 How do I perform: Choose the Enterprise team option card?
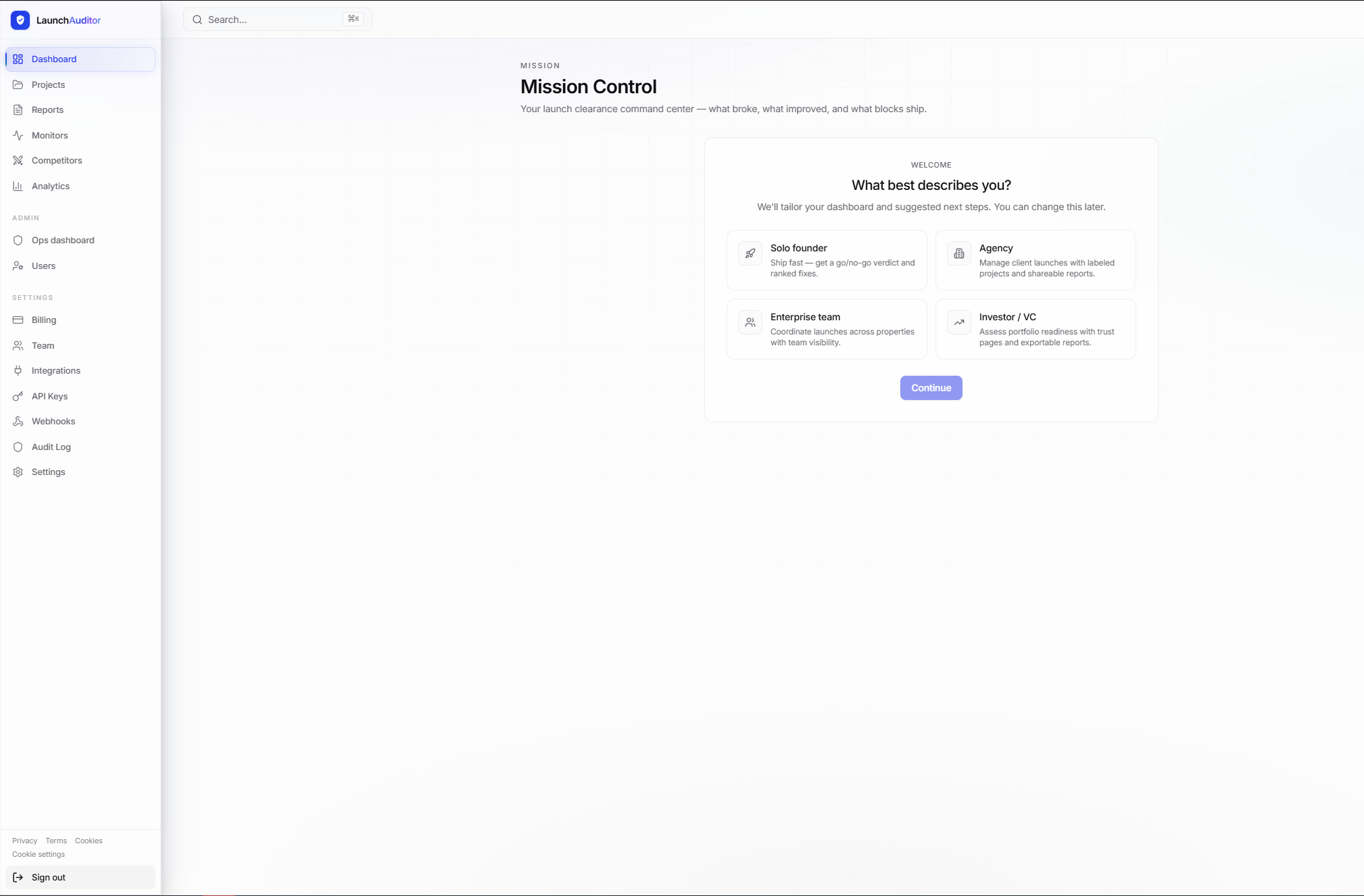[827, 329]
